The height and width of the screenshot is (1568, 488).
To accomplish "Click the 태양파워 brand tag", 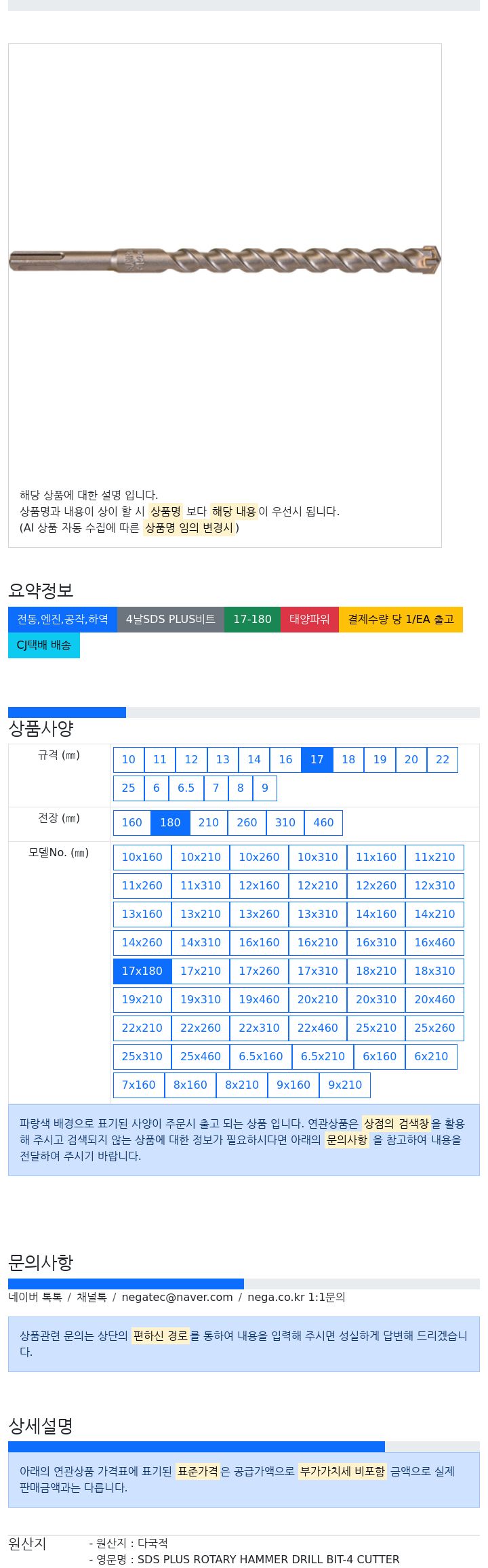I will pos(310,620).
